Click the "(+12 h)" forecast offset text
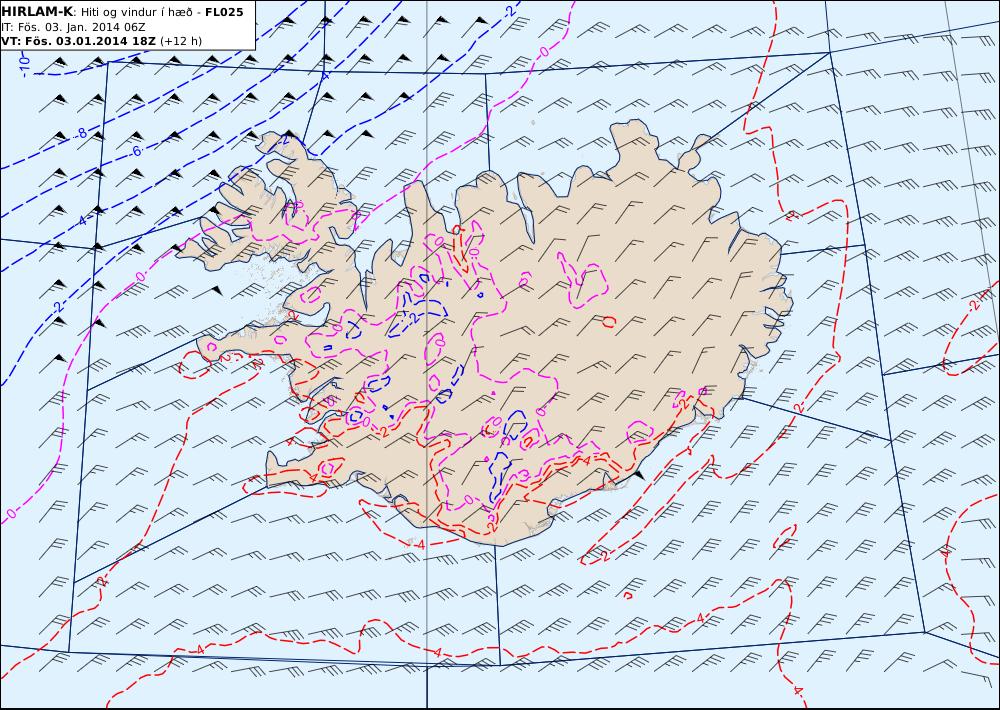Viewport: 1000px width, 710px height. pyautogui.click(x=180, y=41)
